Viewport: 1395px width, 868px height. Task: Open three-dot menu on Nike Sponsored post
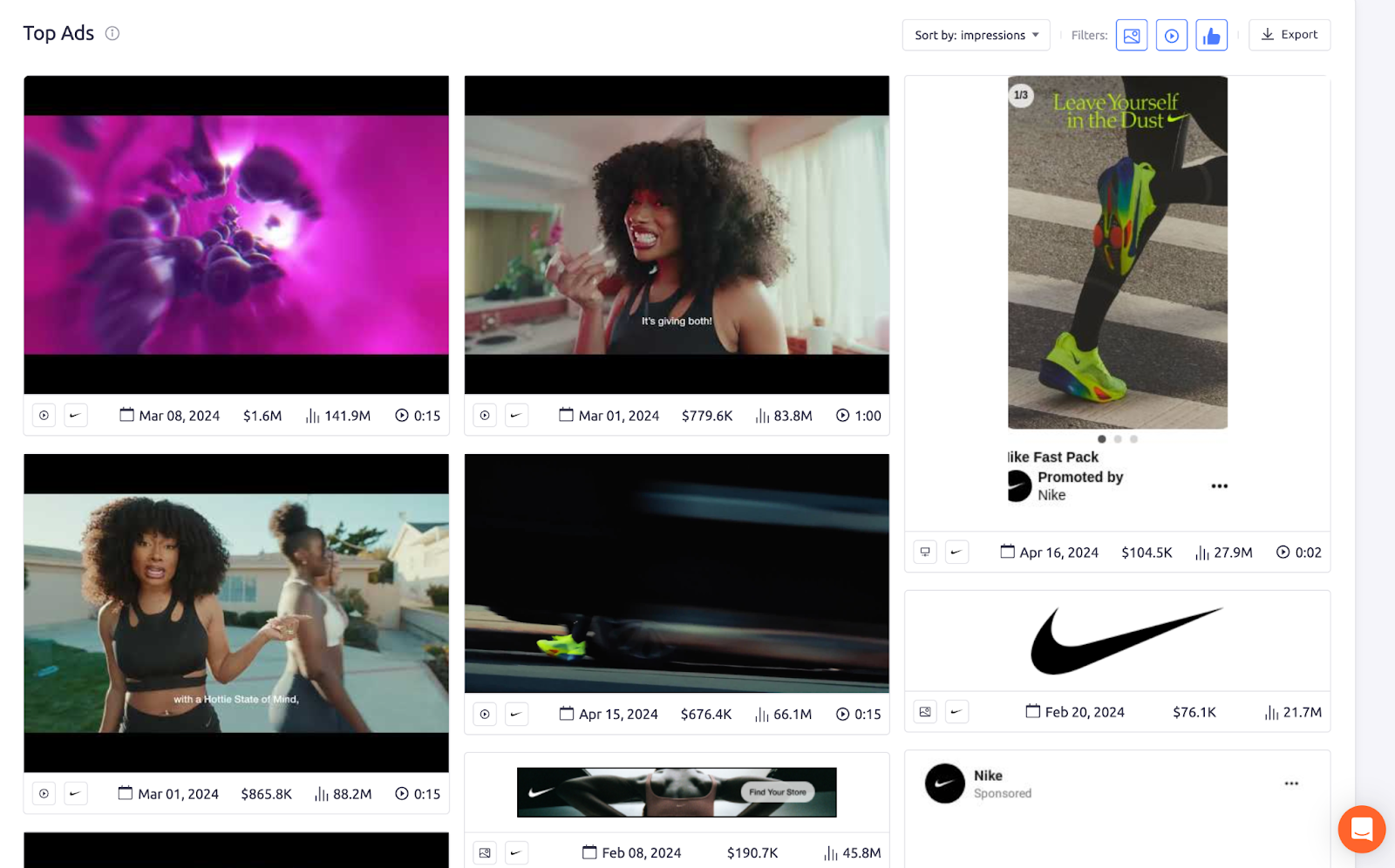(1291, 783)
